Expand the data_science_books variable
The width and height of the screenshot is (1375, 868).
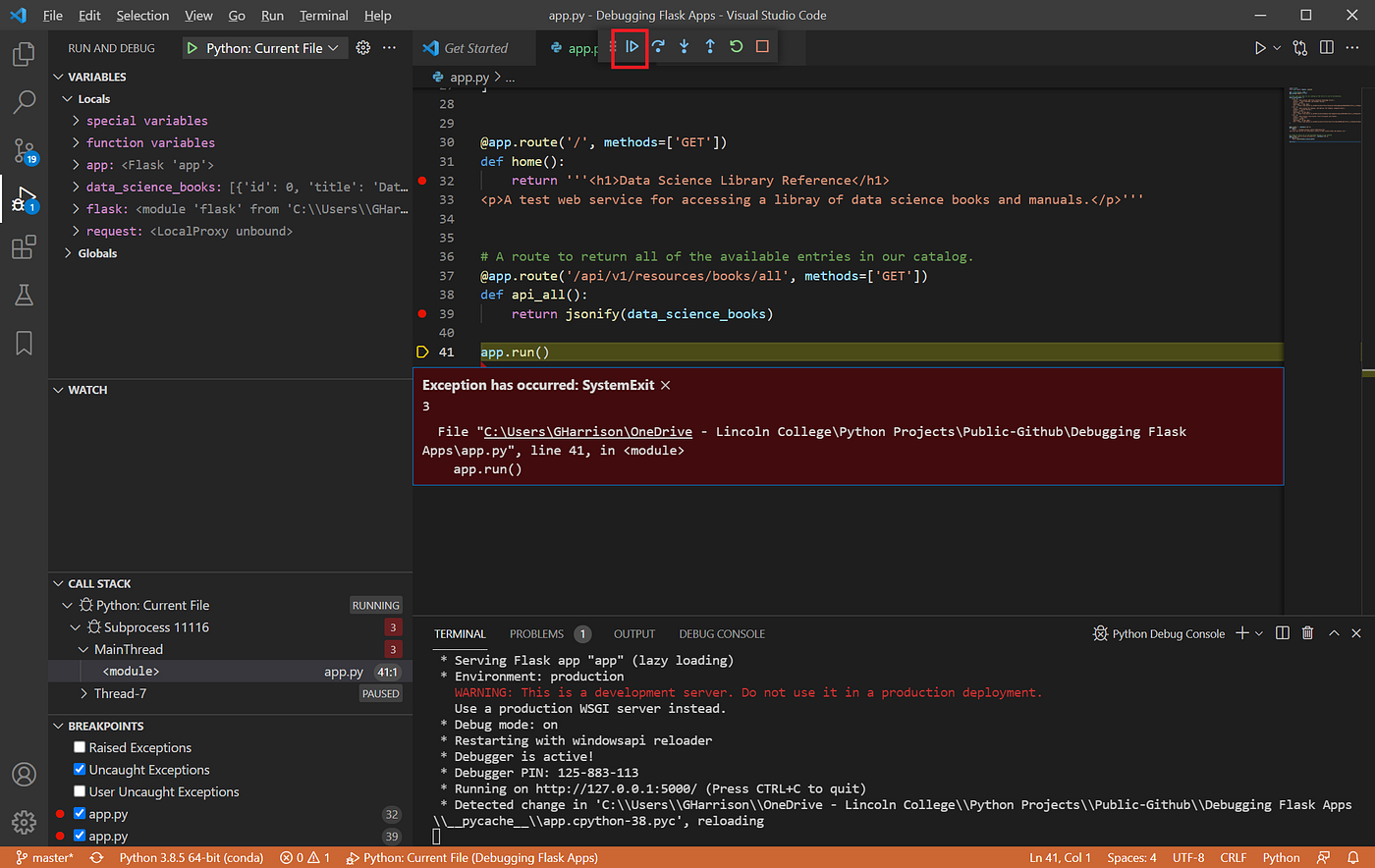pos(78,187)
